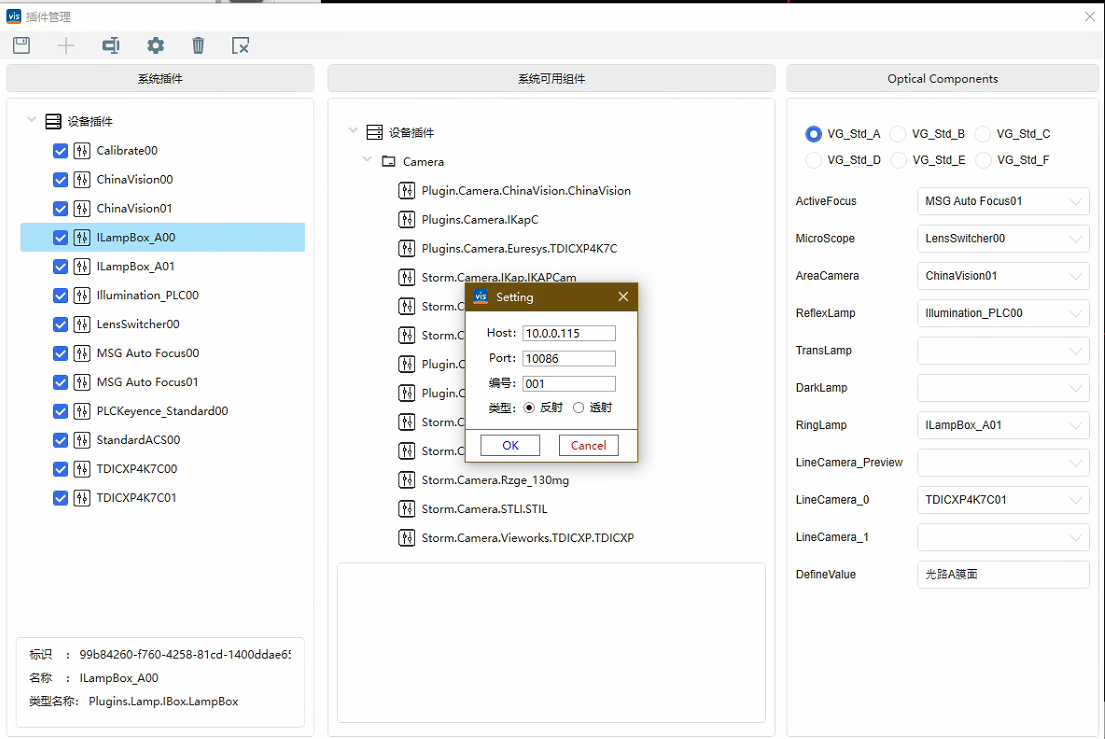Click the plugin icon beside Calibrate00
This screenshot has width=1105, height=739.
(82, 151)
